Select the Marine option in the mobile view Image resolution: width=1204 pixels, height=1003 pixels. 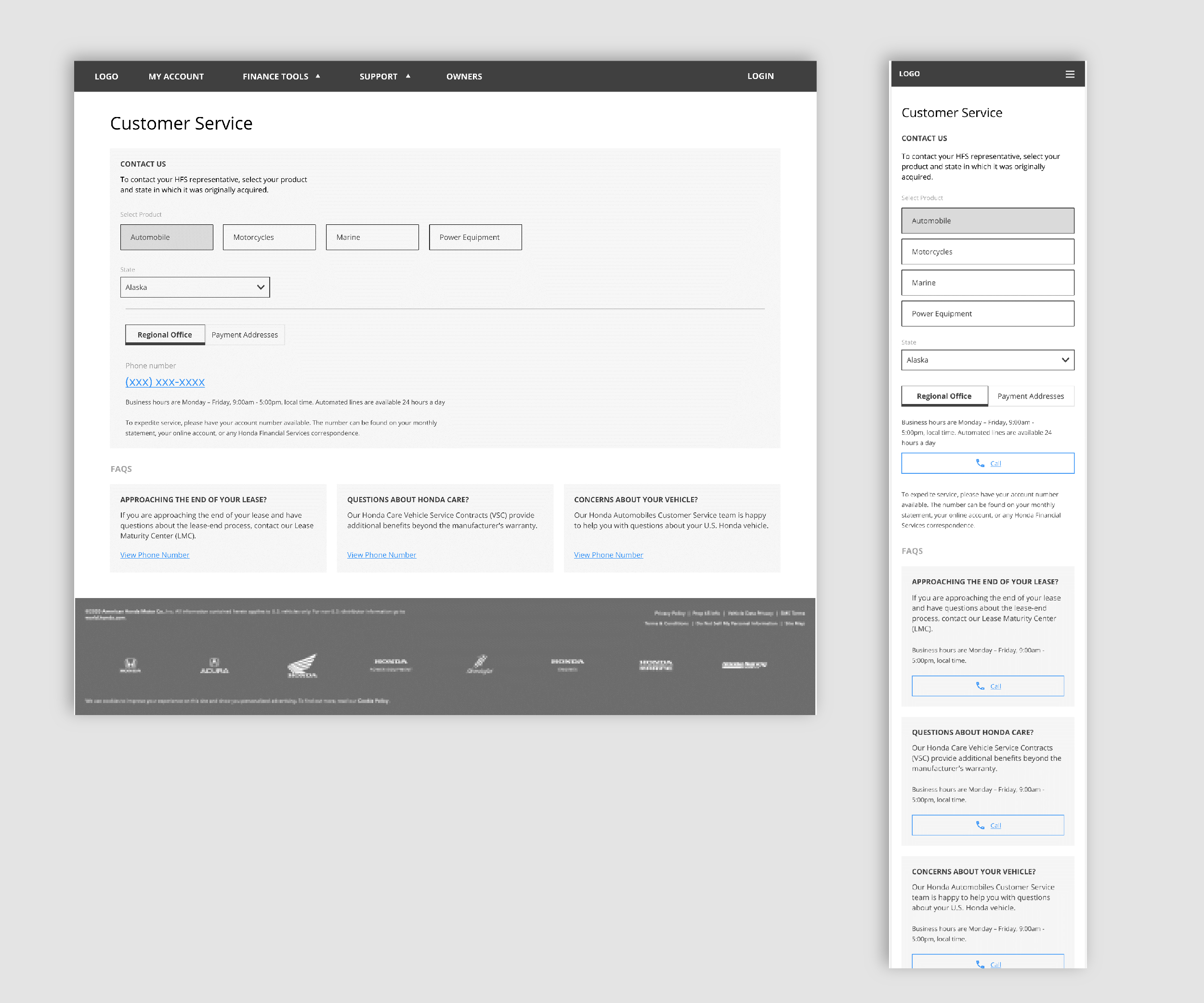click(x=988, y=283)
